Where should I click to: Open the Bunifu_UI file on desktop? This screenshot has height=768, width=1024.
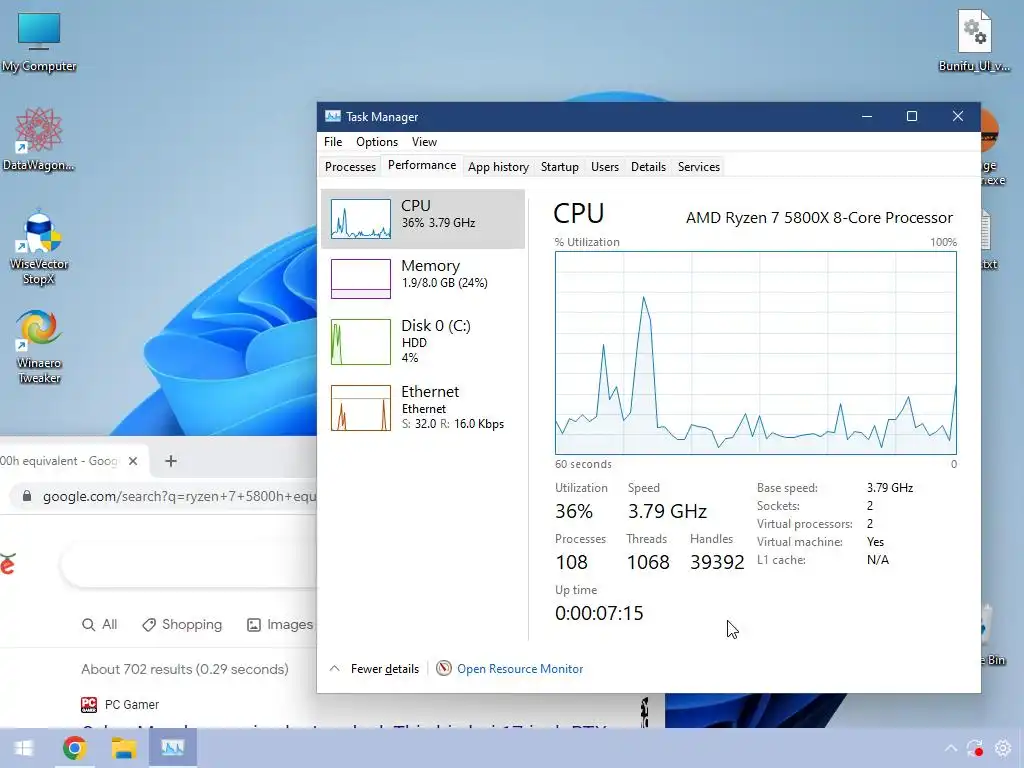pos(974,40)
